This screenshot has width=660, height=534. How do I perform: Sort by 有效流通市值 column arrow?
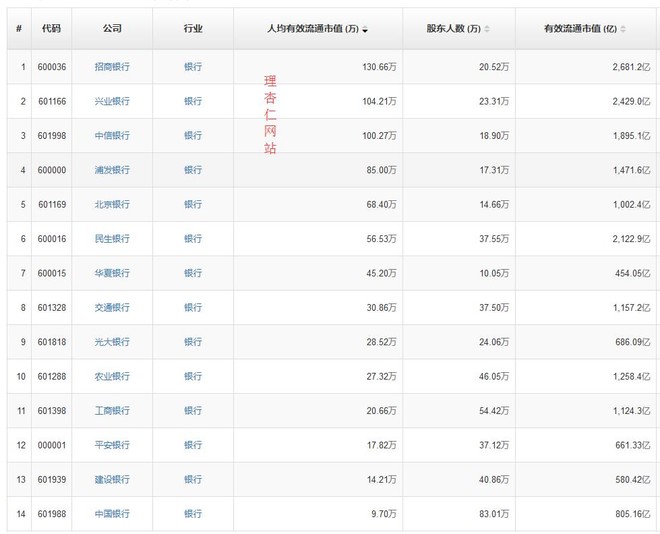(x=623, y=29)
